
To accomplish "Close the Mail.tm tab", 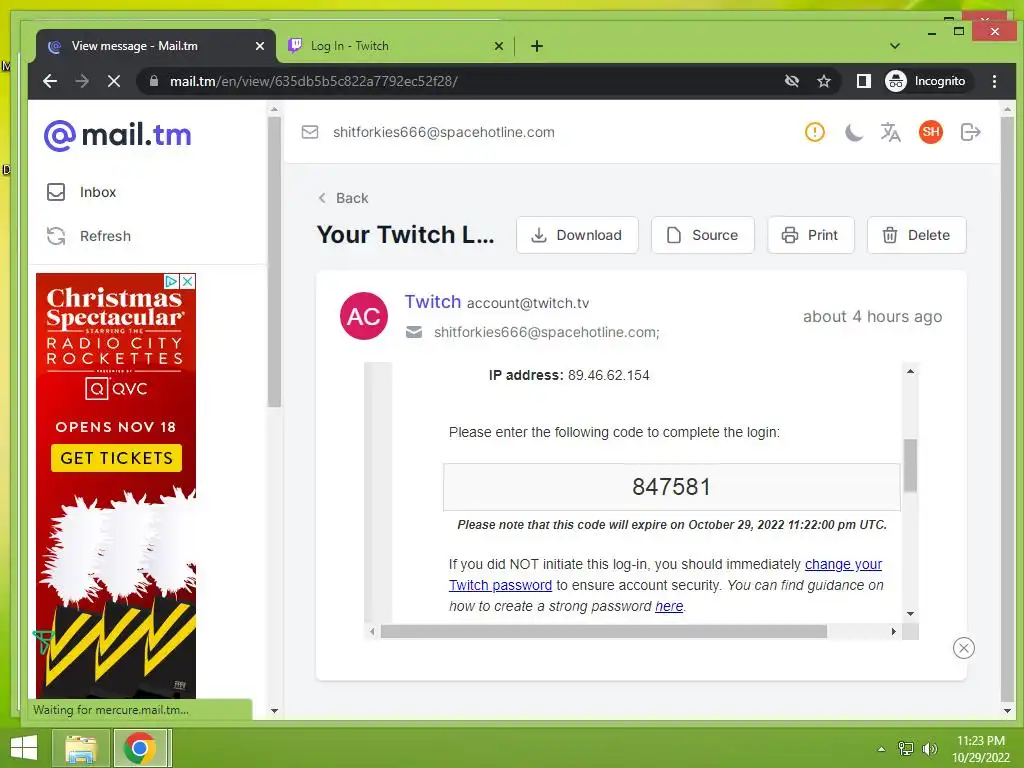I will (260, 46).
